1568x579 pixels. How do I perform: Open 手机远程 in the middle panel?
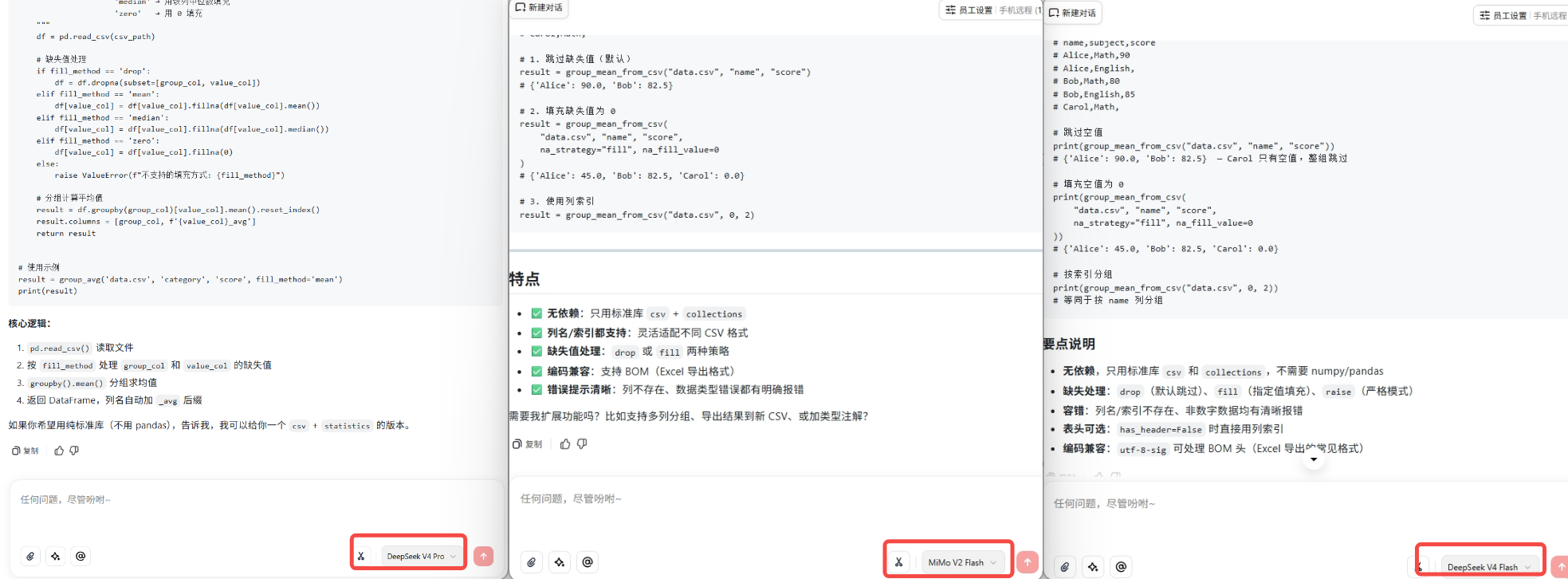click(1020, 10)
